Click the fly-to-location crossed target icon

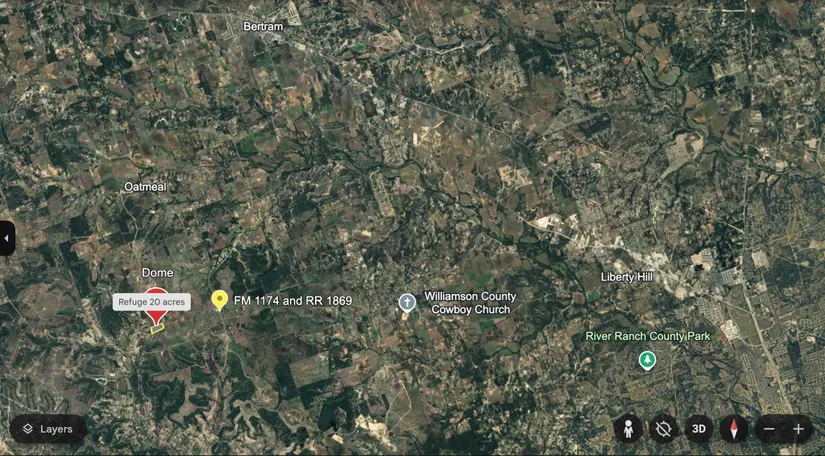coord(663,429)
